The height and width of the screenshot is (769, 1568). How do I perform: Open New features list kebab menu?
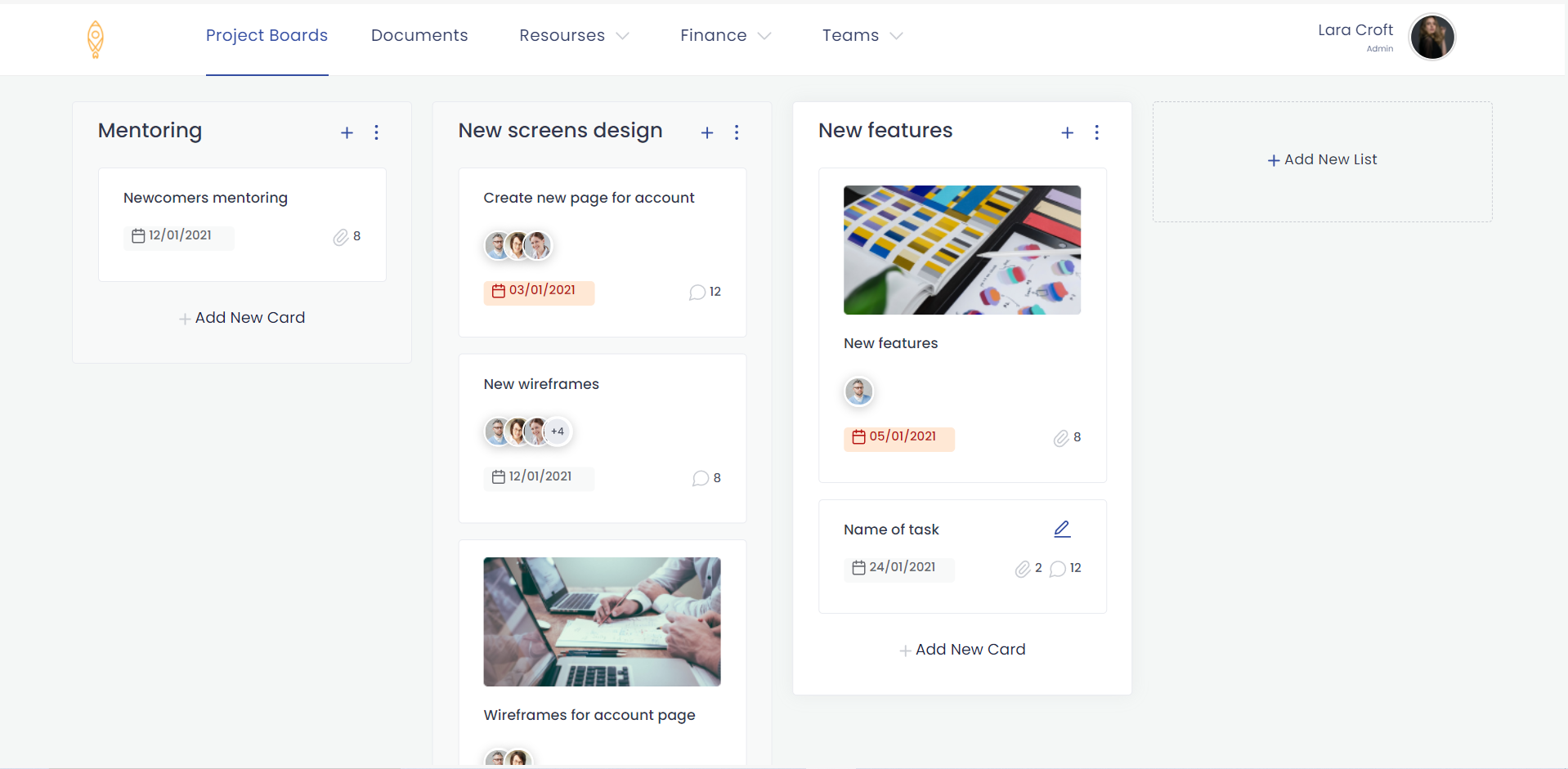(1096, 132)
